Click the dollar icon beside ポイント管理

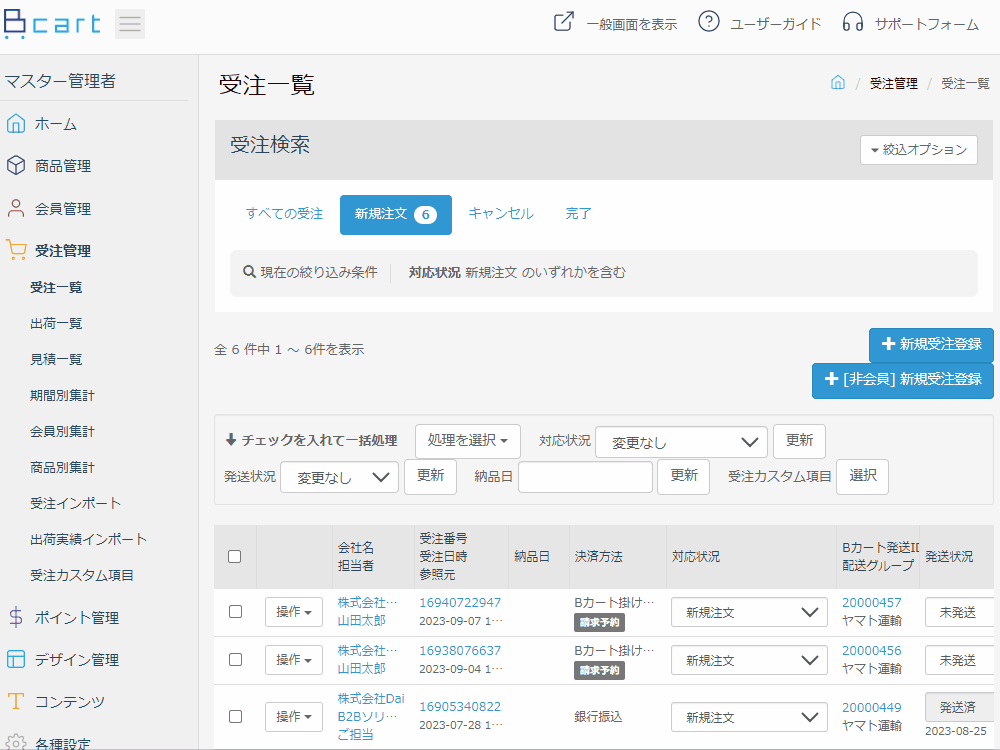click(x=16, y=617)
